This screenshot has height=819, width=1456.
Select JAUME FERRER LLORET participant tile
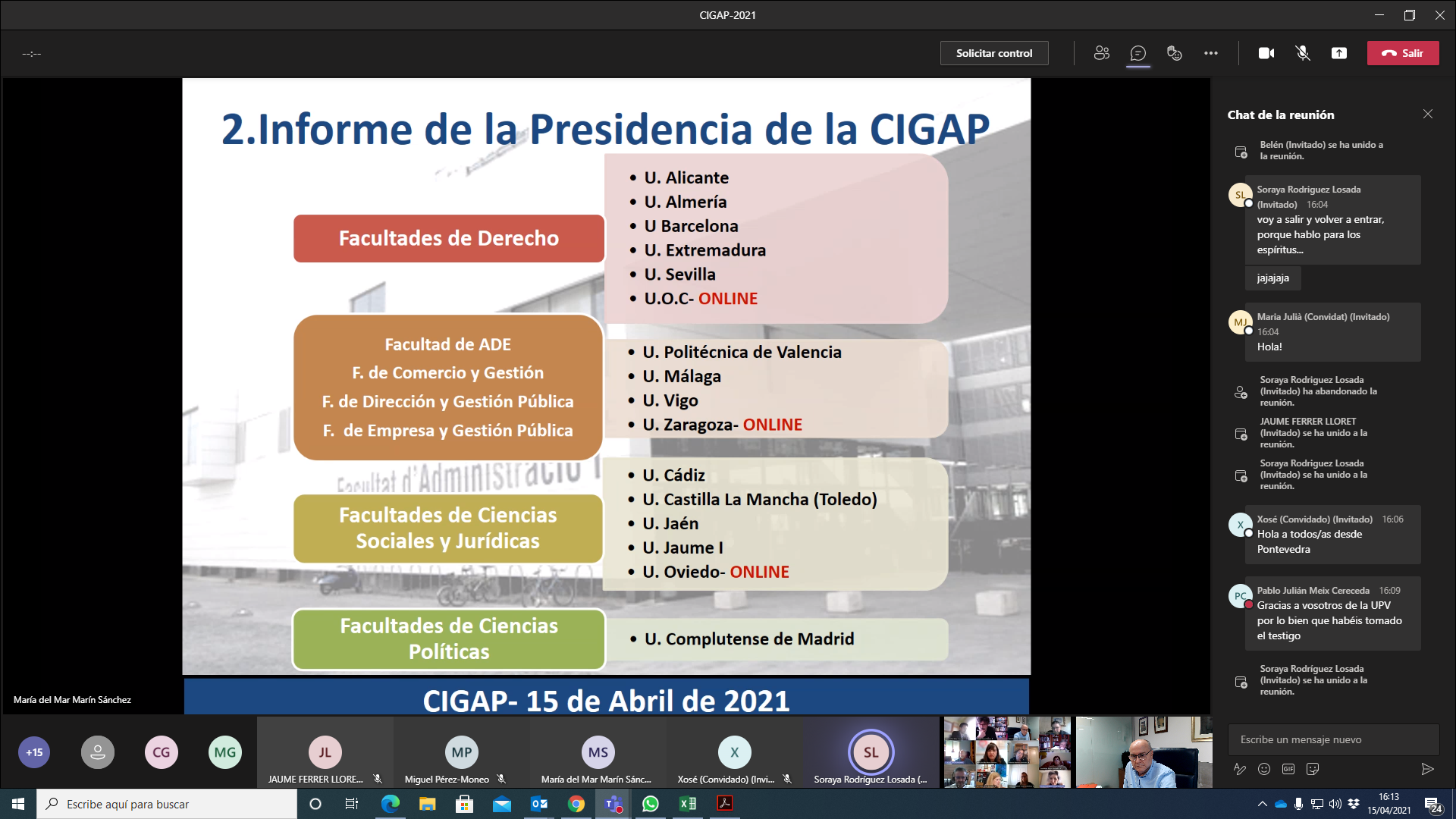point(325,752)
